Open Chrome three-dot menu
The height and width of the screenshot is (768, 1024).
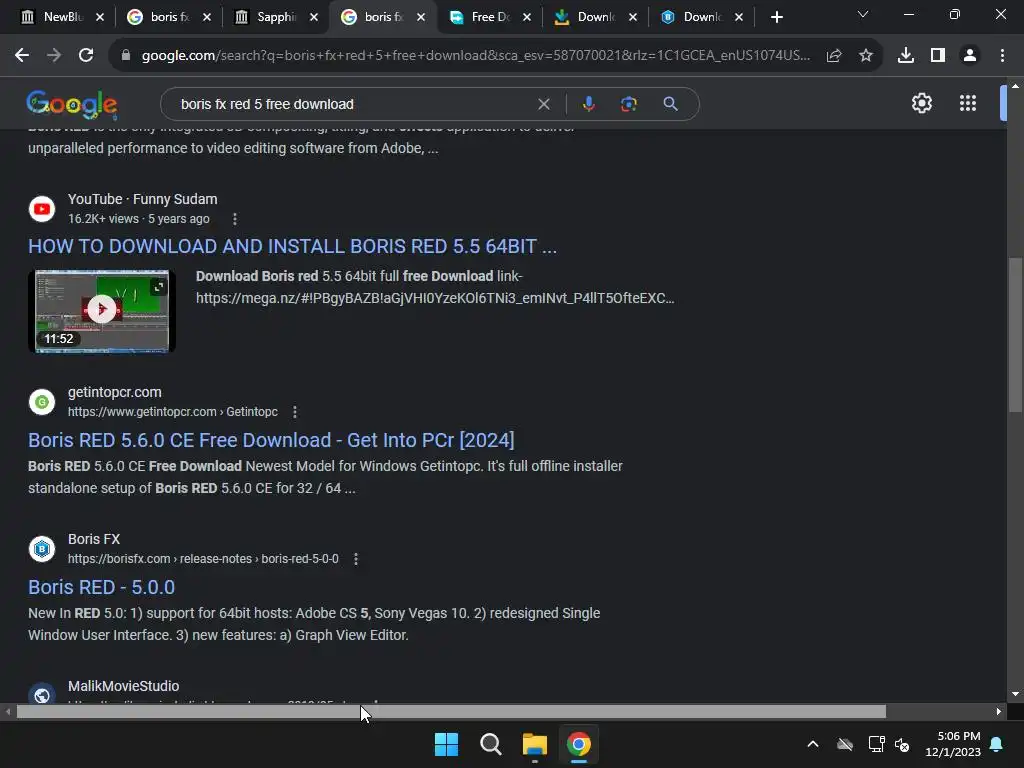(x=1002, y=56)
